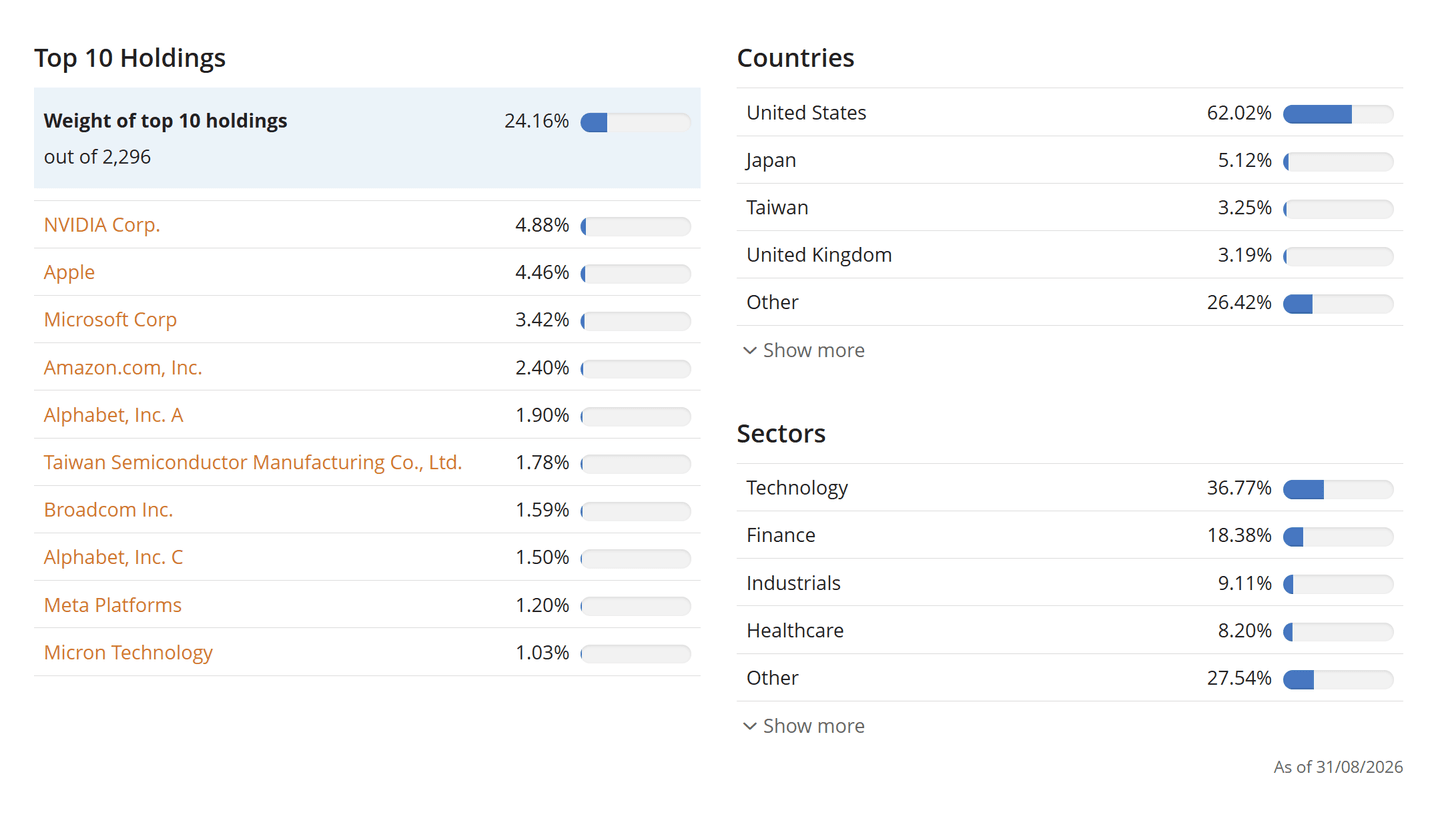Click the Other 26.42% countries bar
This screenshot has width=1440, height=821.
tap(1338, 303)
